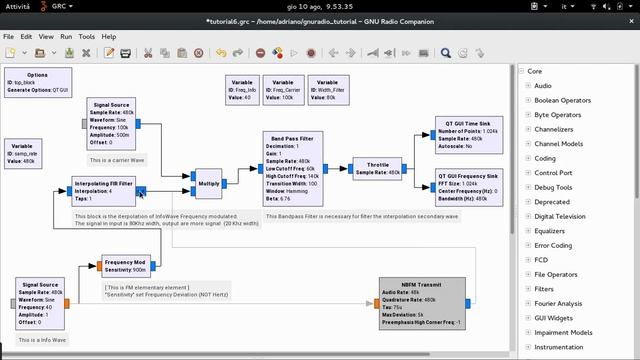The image size is (640, 360).
Task: Open the Tools menu
Action: coord(87,36)
